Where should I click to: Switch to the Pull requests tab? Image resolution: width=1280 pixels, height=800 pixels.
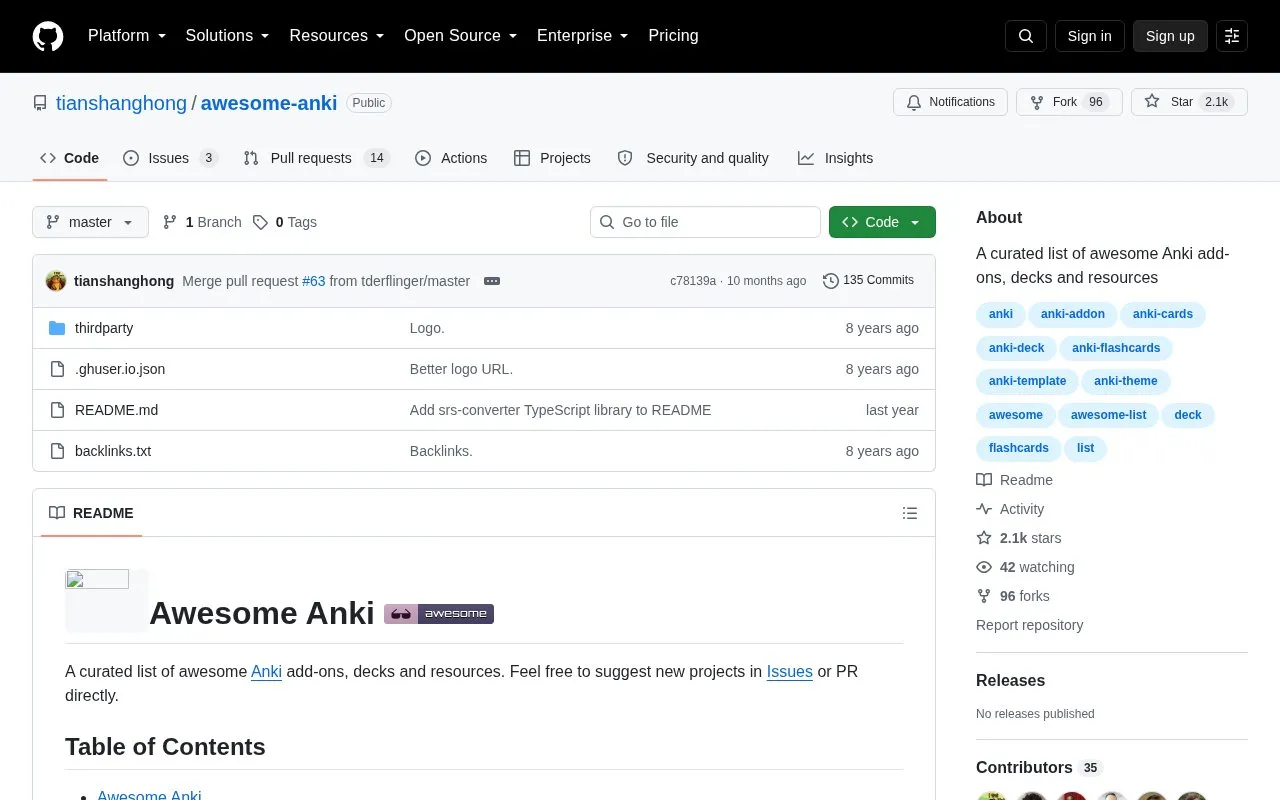click(316, 158)
